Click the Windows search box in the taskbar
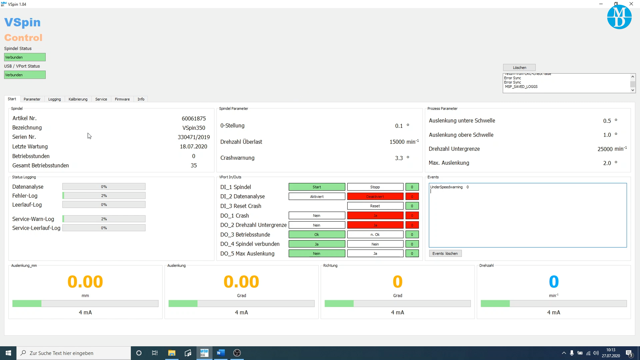The width and height of the screenshot is (640, 360). (x=74, y=353)
